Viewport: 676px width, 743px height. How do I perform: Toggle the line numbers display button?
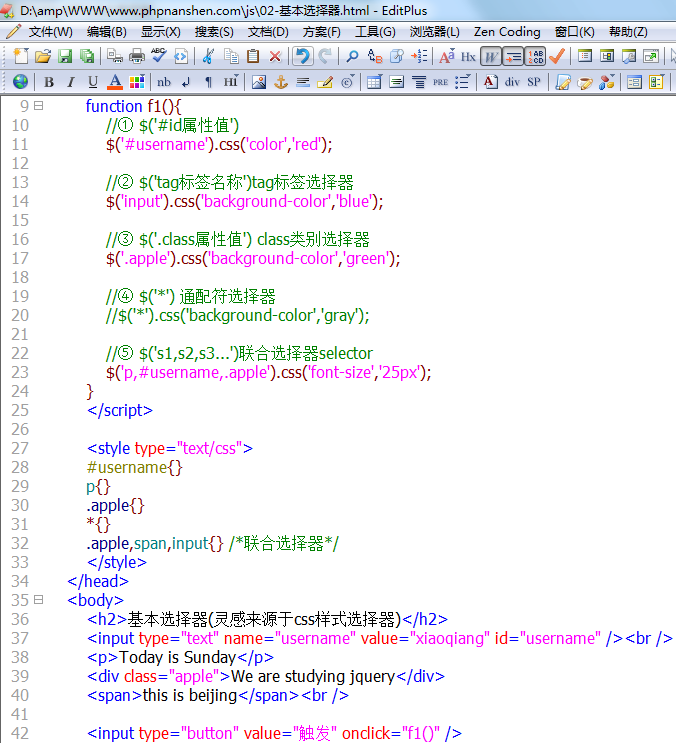click(535, 56)
